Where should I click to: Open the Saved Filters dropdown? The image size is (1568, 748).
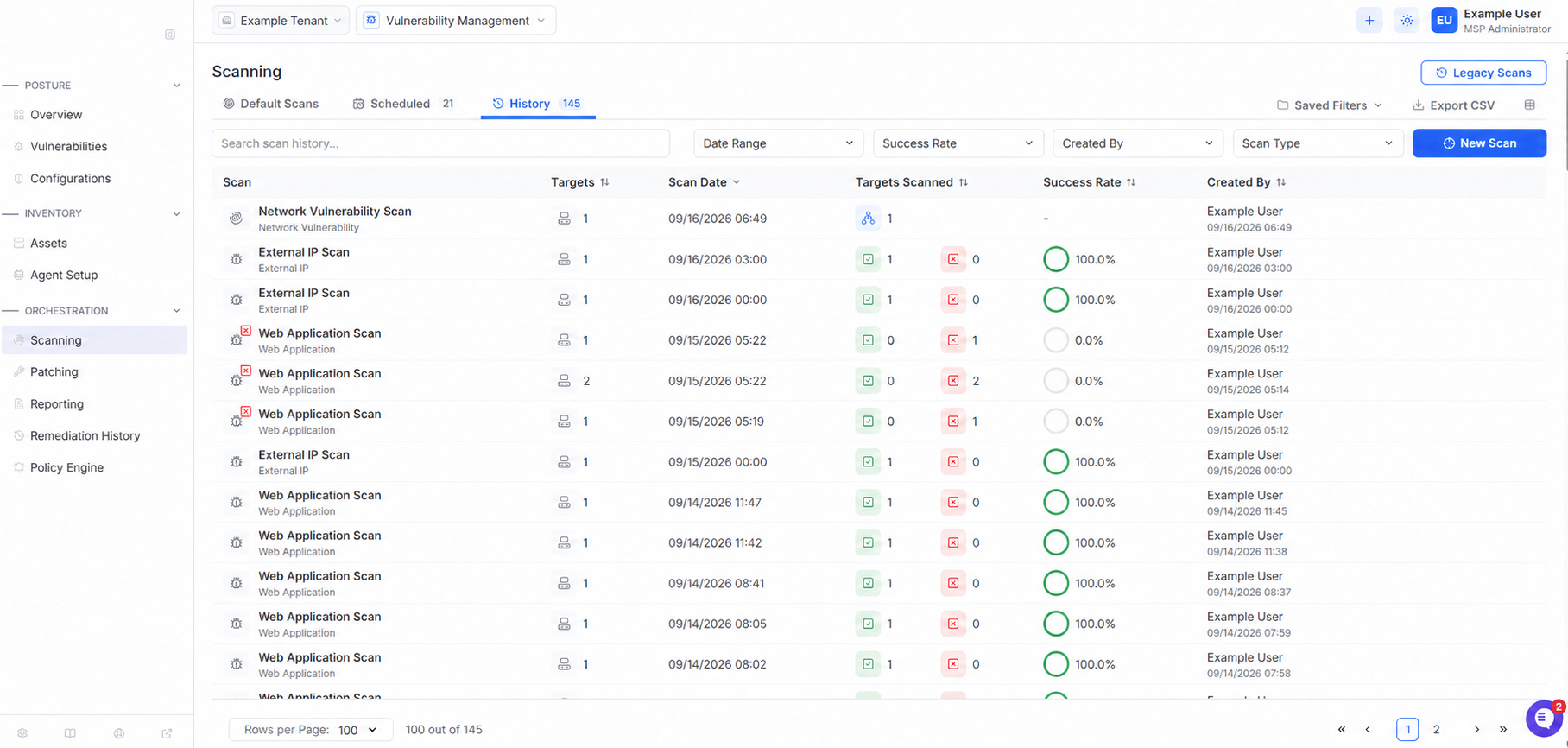[1330, 105]
